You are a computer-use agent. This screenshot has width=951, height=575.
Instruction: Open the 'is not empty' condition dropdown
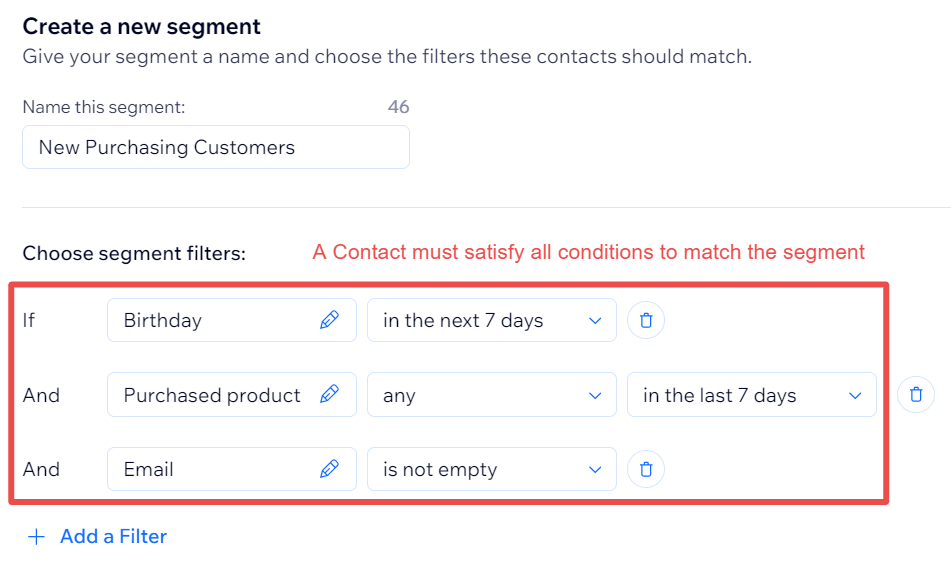[x=492, y=469]
